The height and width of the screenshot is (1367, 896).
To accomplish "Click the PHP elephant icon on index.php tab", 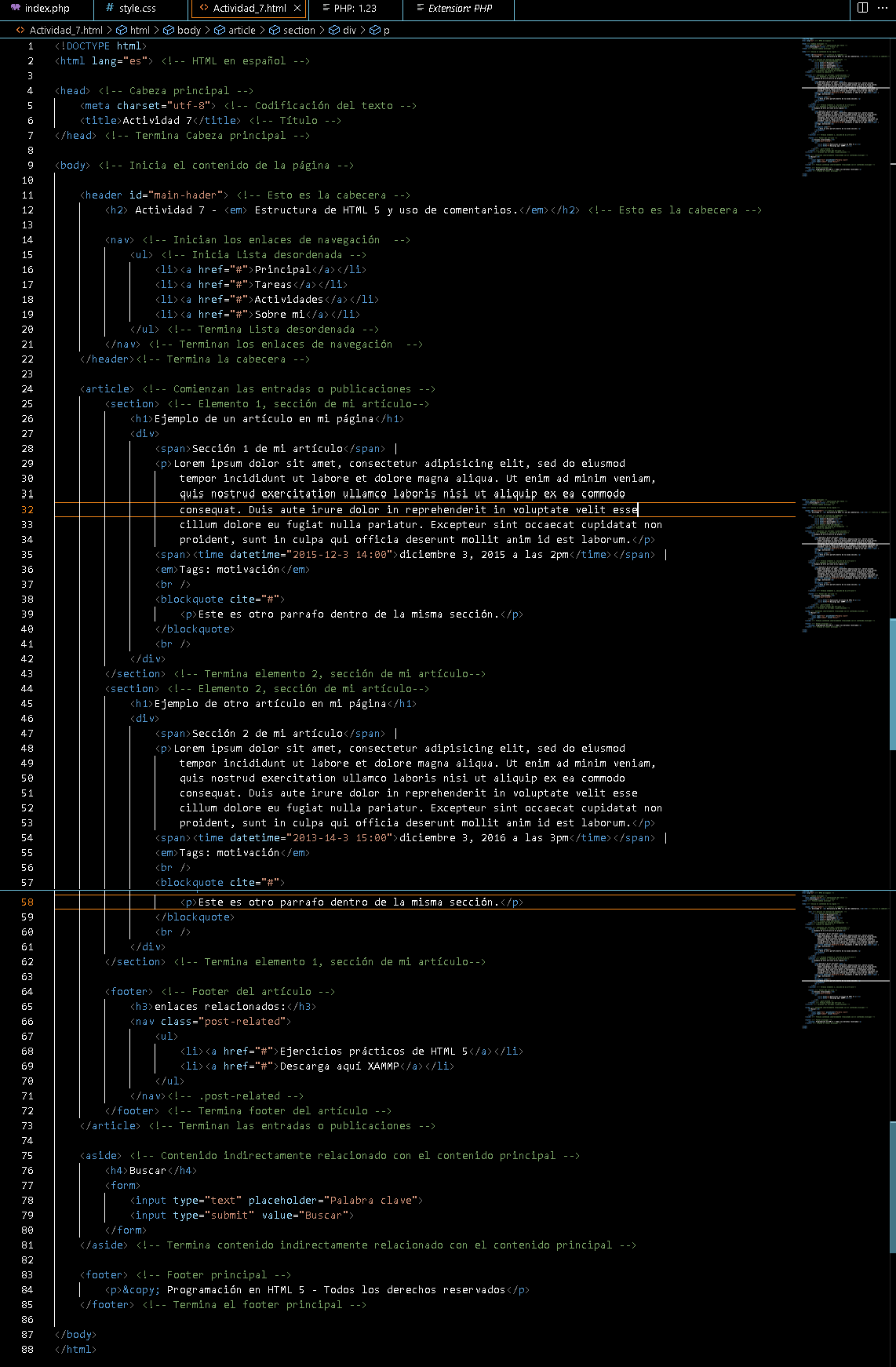I will tap(16, 9).
